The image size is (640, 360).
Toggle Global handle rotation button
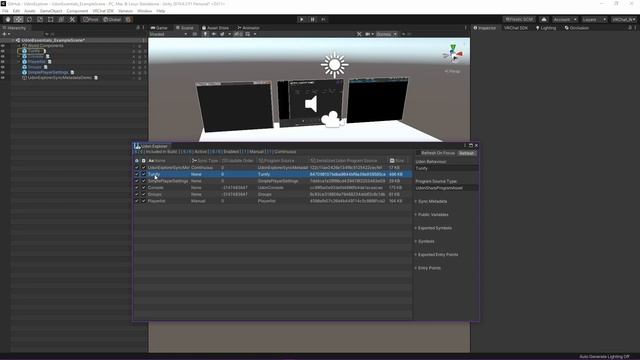click(112, 20)
